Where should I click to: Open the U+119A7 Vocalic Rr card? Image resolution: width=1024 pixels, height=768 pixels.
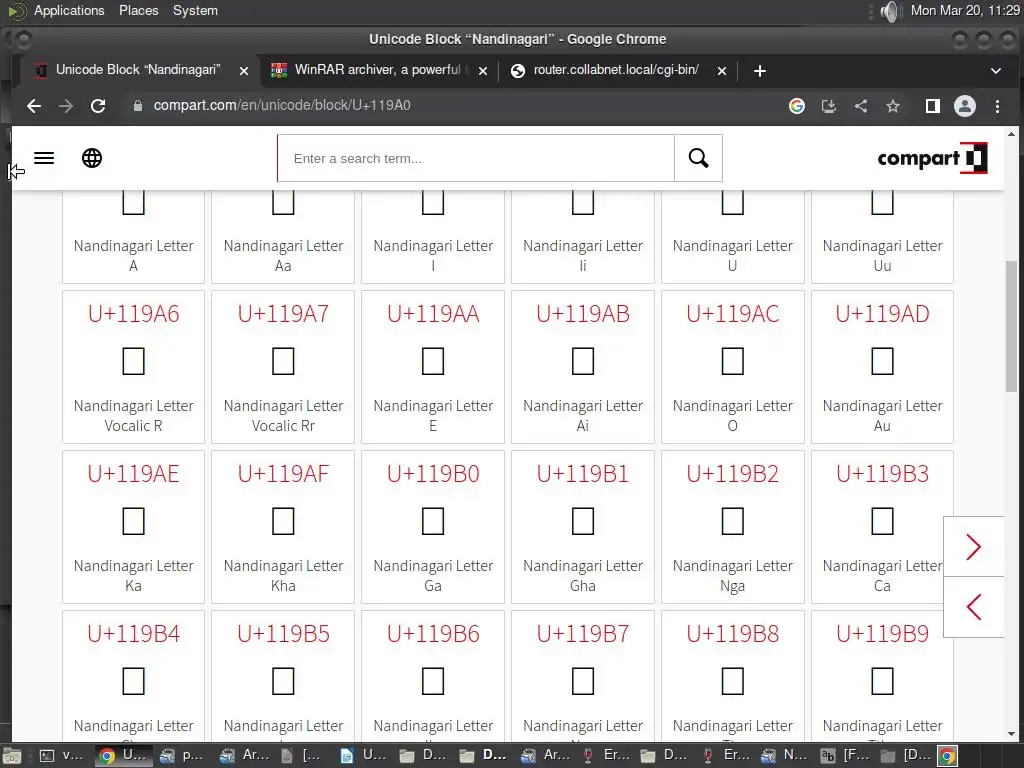point(283,367)
